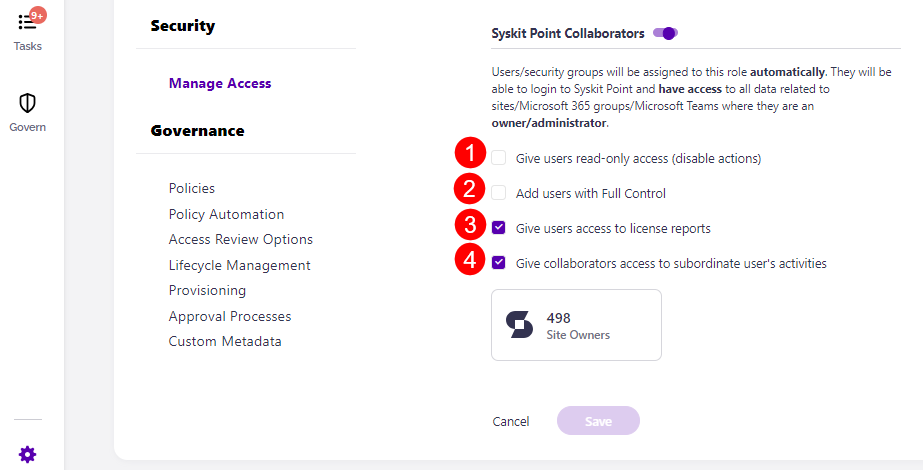Navigate to Provisioning settings
This screenshot has width=923, height=470.
coord(207,290)
